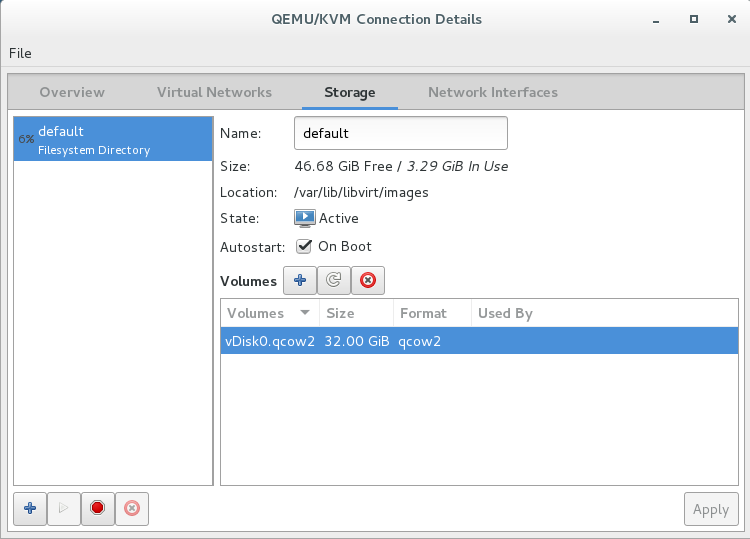
Task: Select the Storage tab
Action: click(350, 92)
